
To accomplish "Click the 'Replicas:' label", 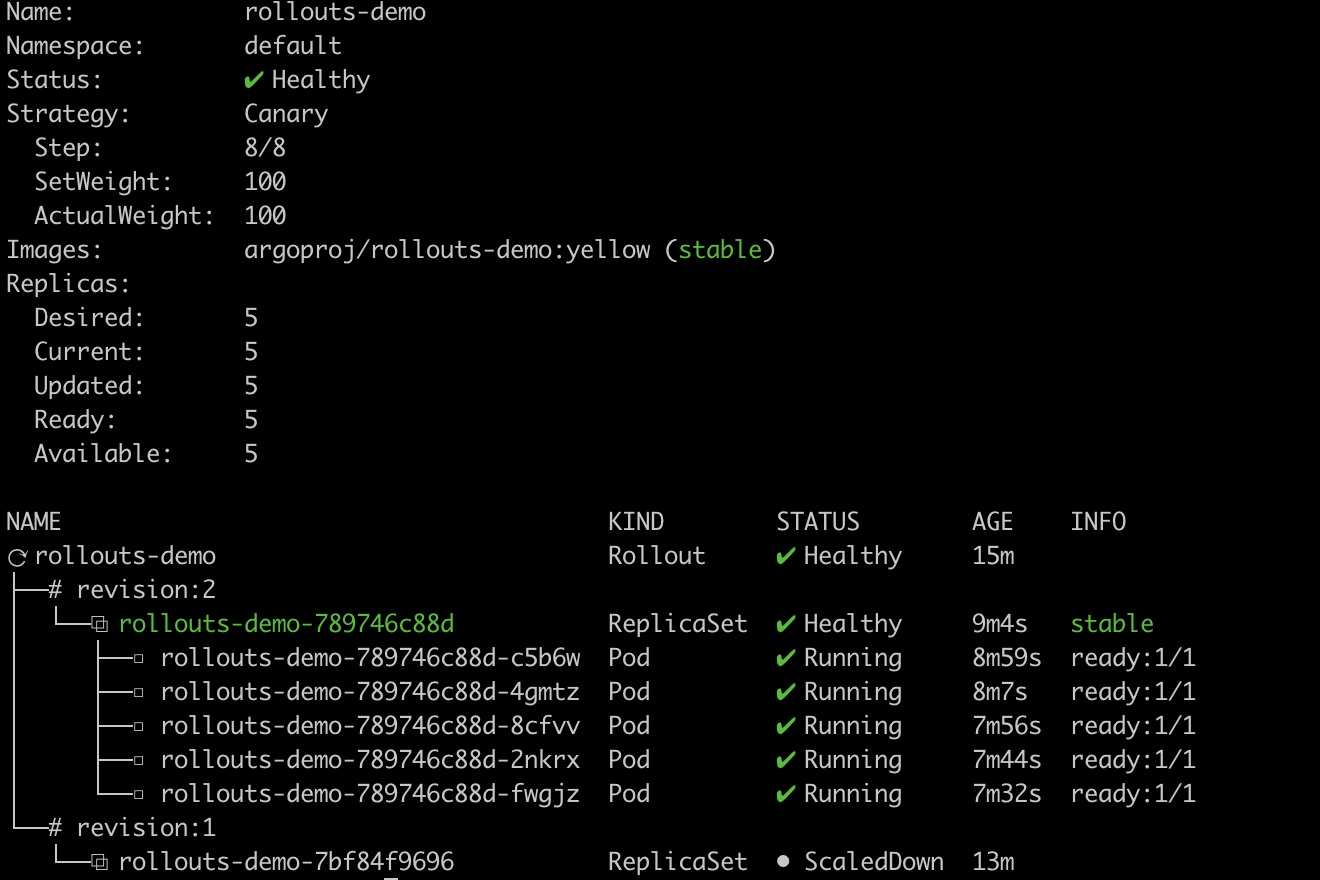I will pyautogui.click(x=68, y=284).
